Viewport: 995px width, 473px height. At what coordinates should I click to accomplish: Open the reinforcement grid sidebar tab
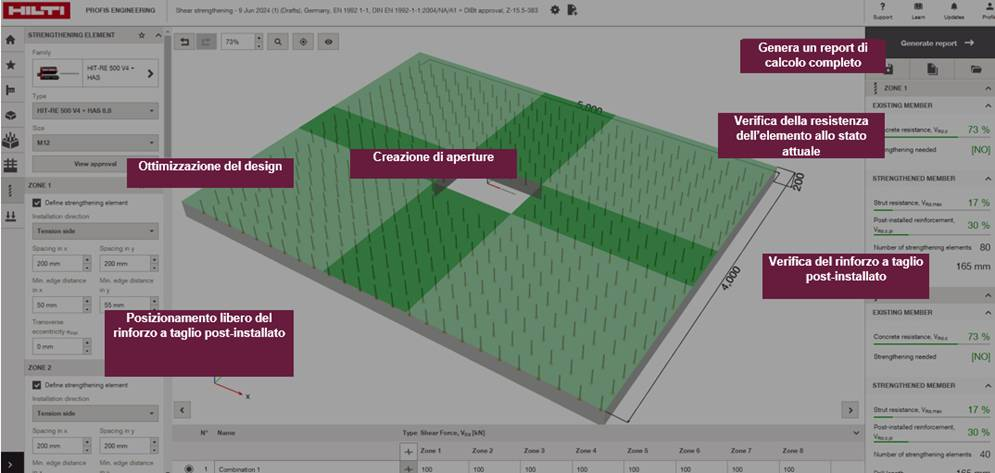[x=10, y=165]
